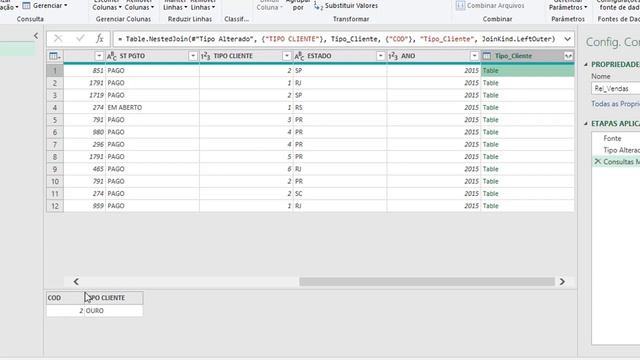Click the fx function icon
This screenshot has width=640, height=360.
click(100, 39)
